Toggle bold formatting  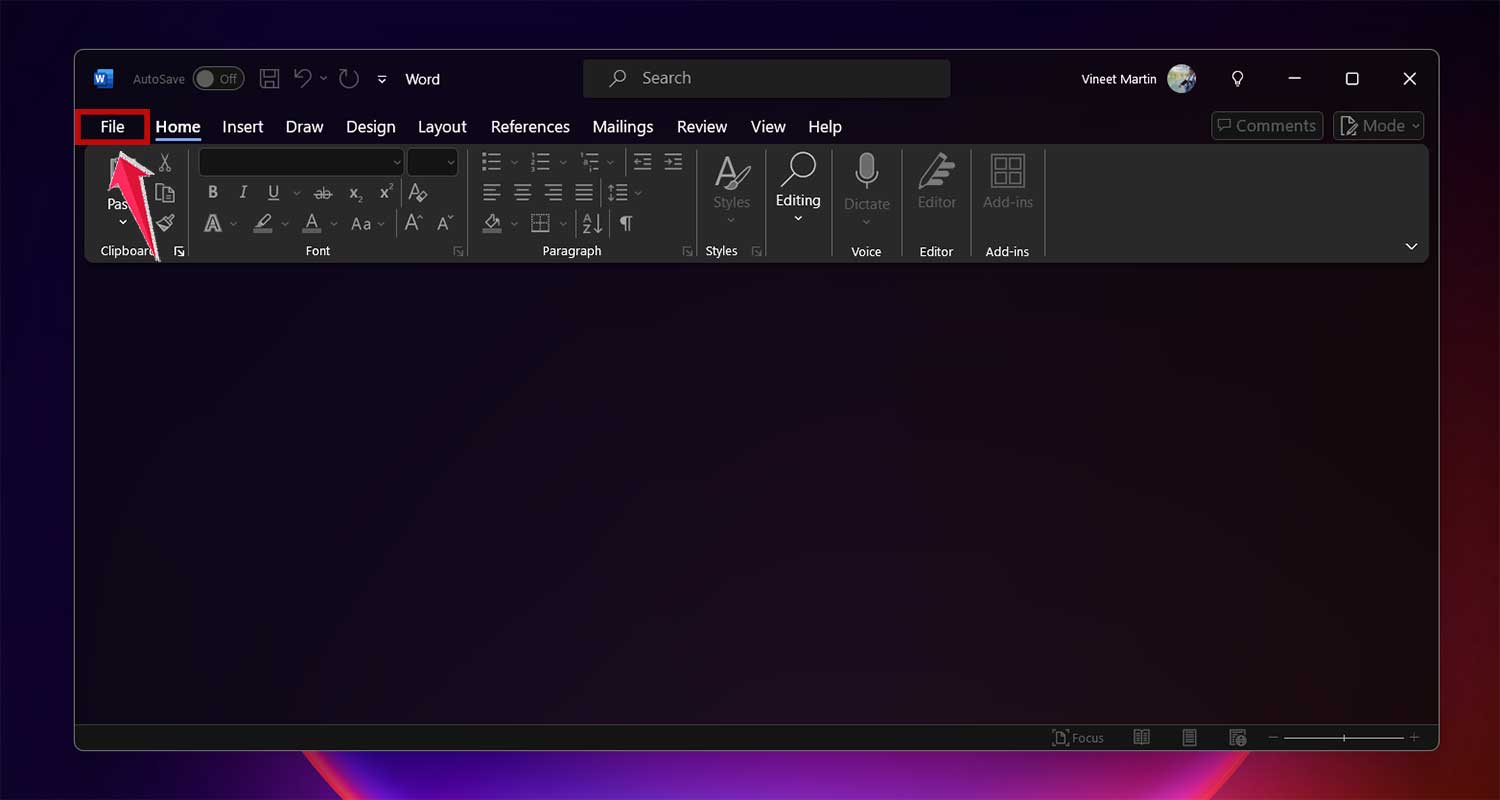(213, 192)
